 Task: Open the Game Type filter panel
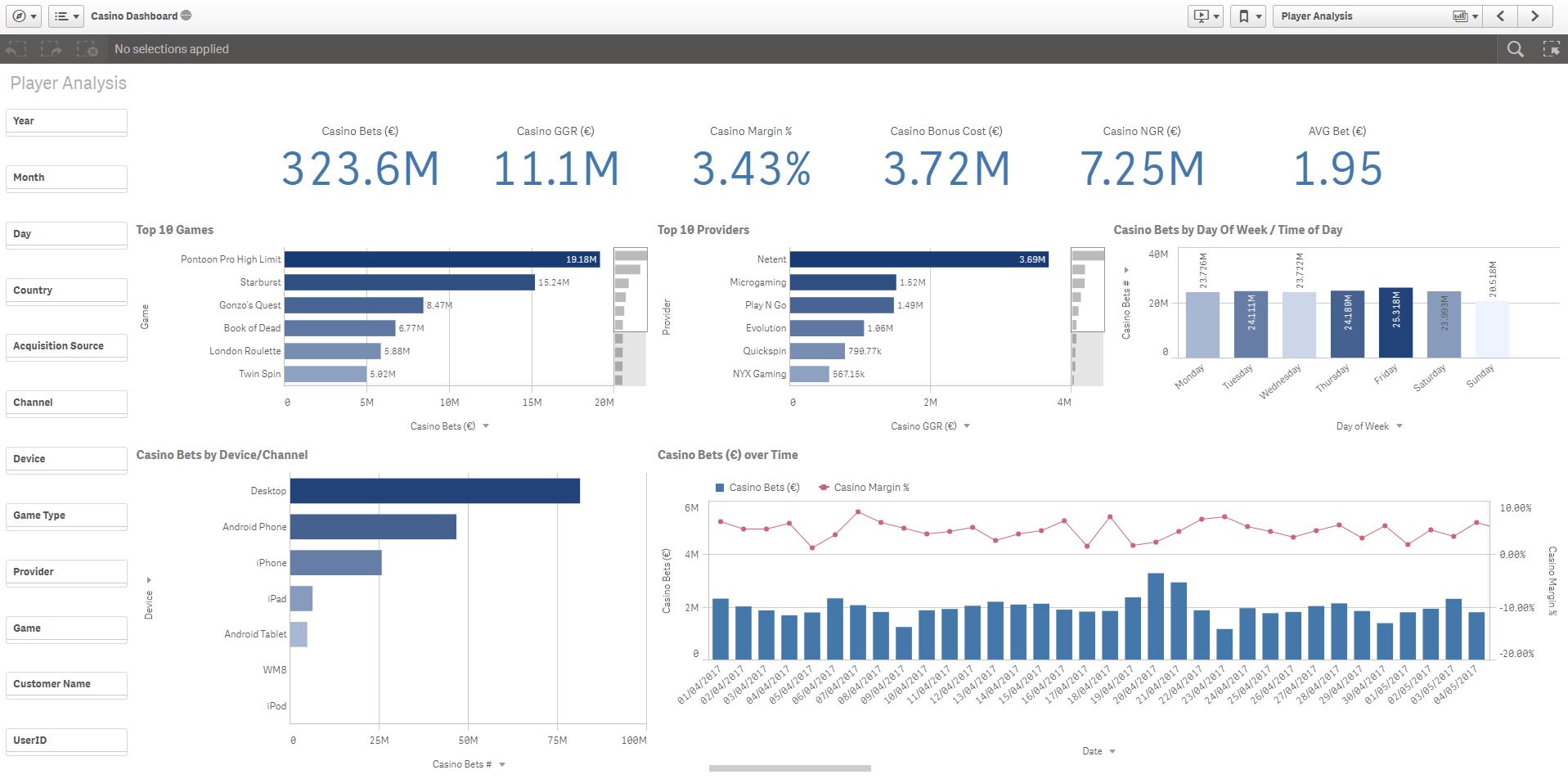(65, 515)
